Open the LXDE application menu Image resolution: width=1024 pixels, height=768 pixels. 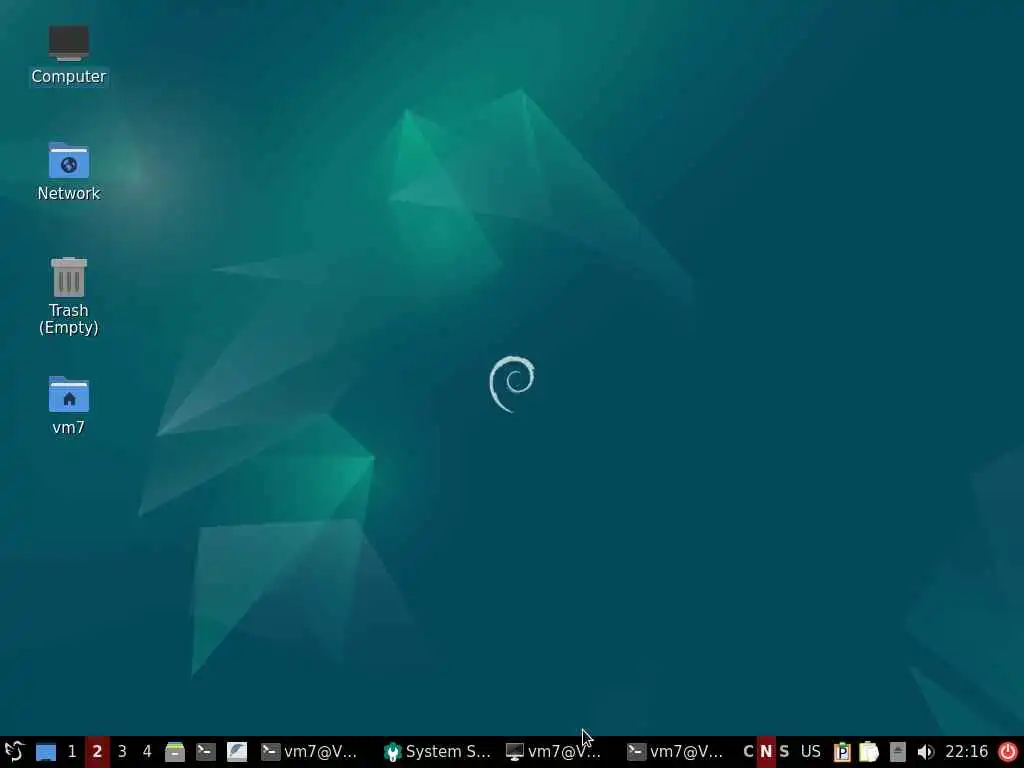(x=14, y=752)
